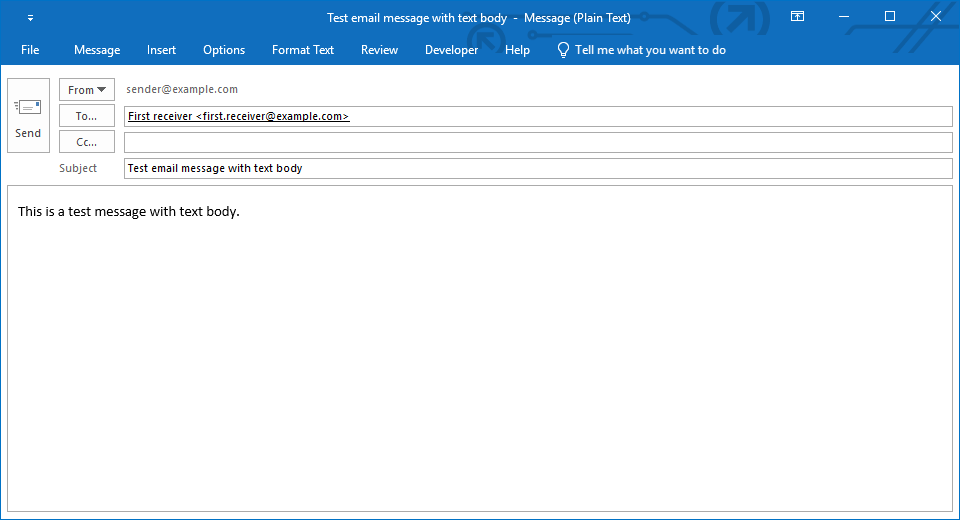Click the Tell me lightbulb icon

pos(563,50)
